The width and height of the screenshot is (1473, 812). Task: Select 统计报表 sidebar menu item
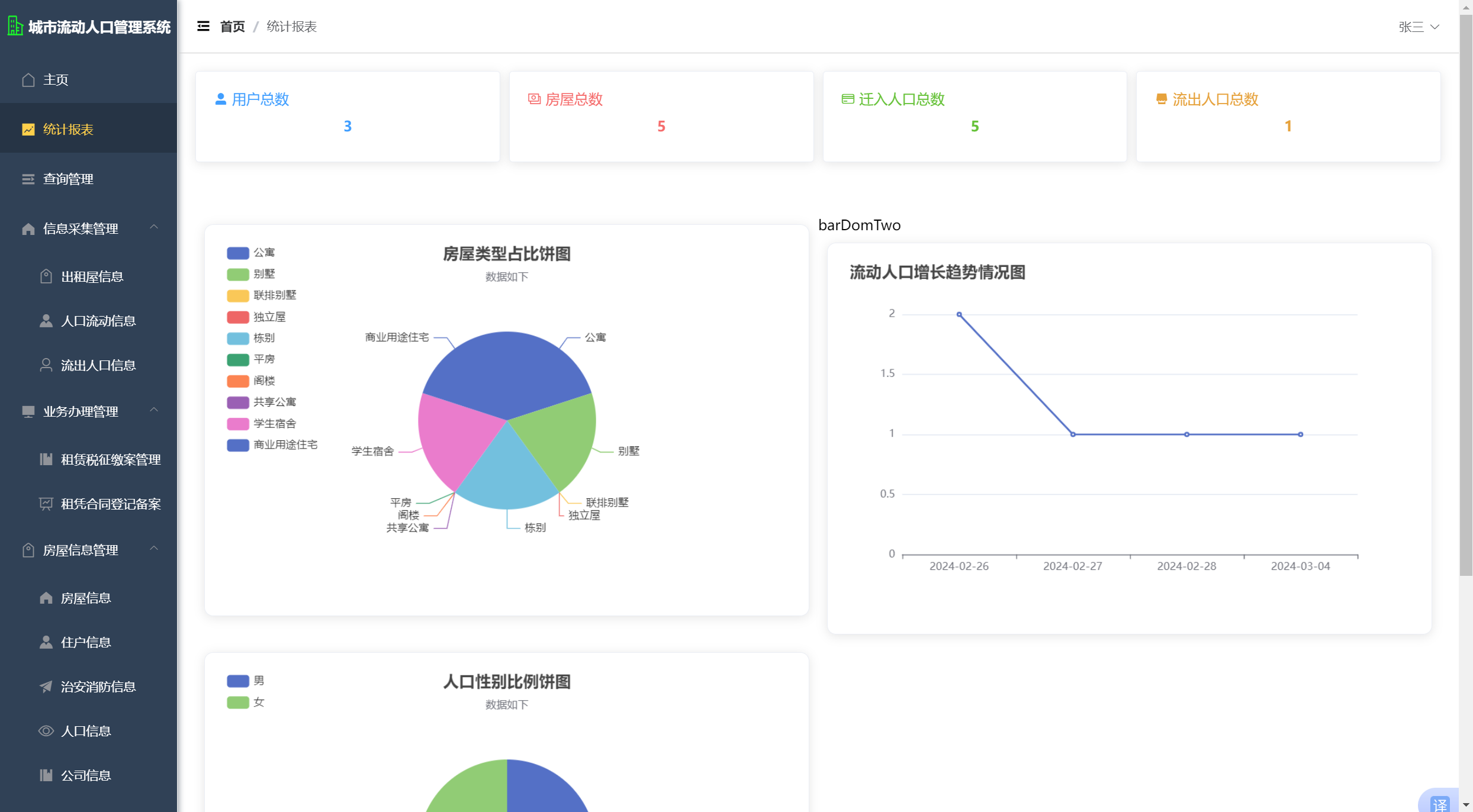88,129
